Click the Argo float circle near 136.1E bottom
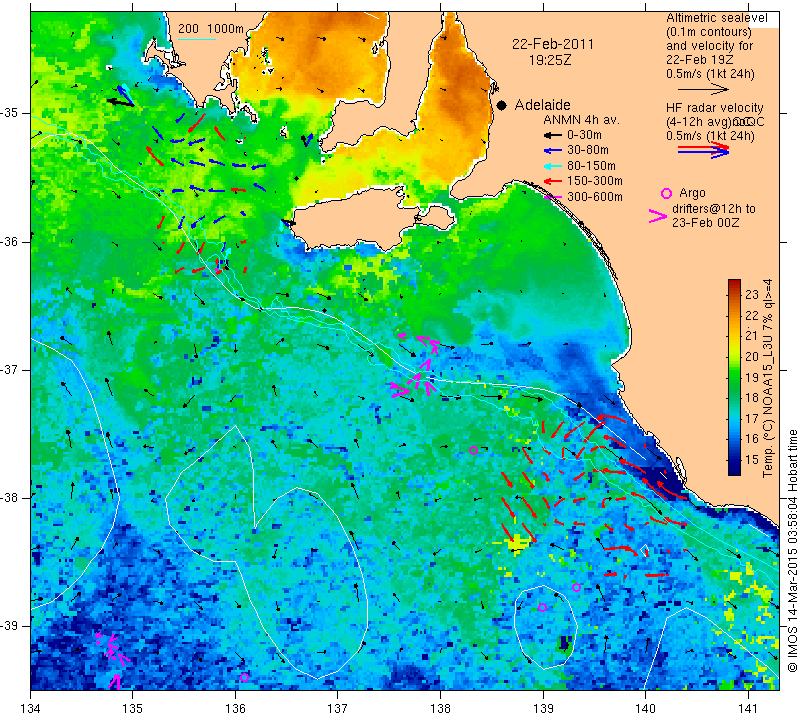 tap(244, 677)
